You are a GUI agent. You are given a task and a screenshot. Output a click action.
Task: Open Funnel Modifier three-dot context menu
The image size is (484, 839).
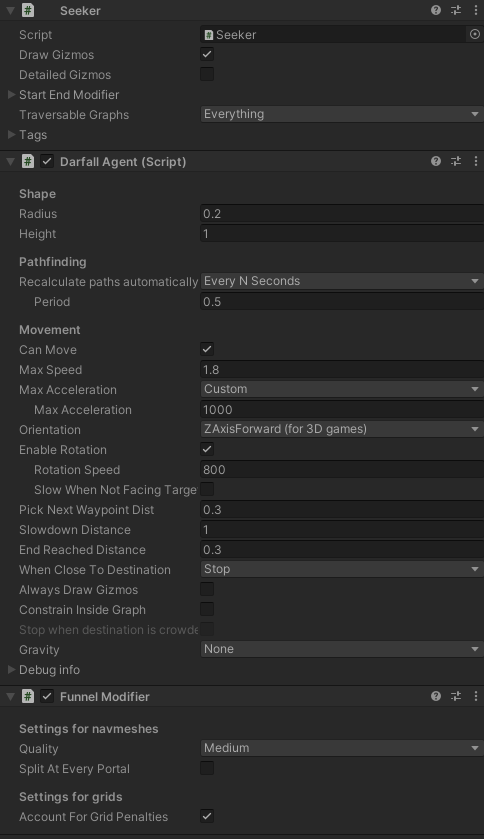tap(475, 696)
